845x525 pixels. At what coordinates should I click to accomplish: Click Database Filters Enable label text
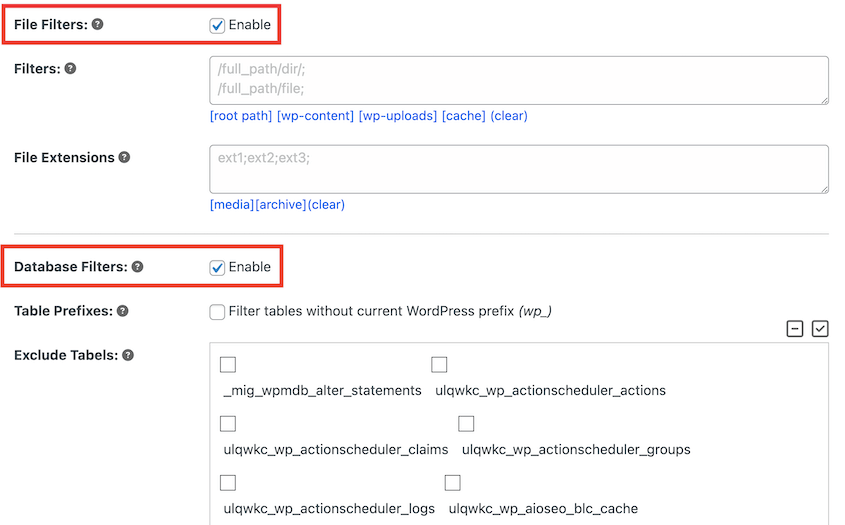[x=250, y=267]
